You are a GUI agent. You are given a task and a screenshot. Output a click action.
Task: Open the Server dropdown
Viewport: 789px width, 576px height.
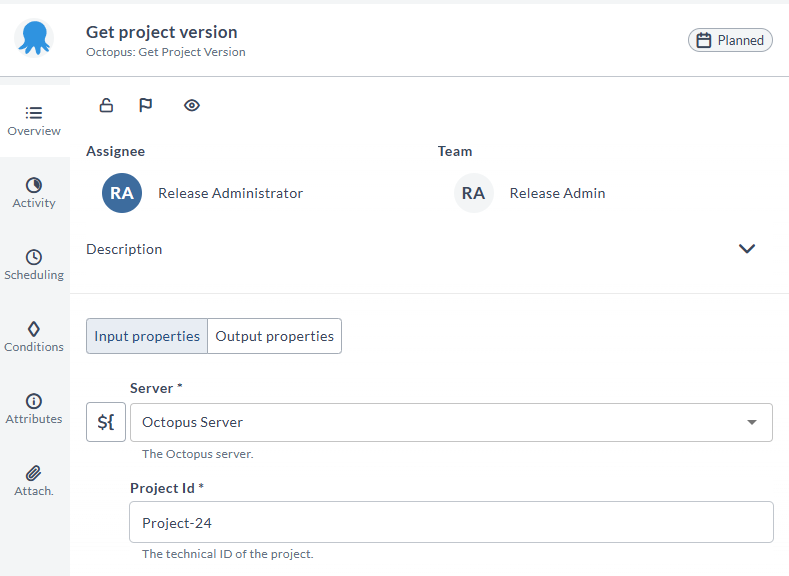pyautogui.click(x=451, y=423)
